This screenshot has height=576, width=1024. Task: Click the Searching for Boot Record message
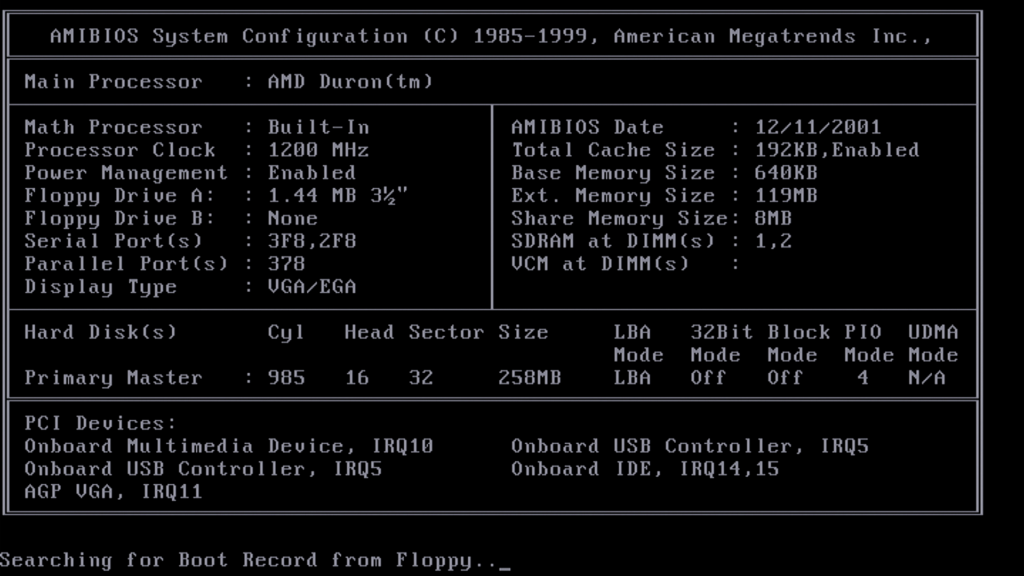(x=248, y=560)
